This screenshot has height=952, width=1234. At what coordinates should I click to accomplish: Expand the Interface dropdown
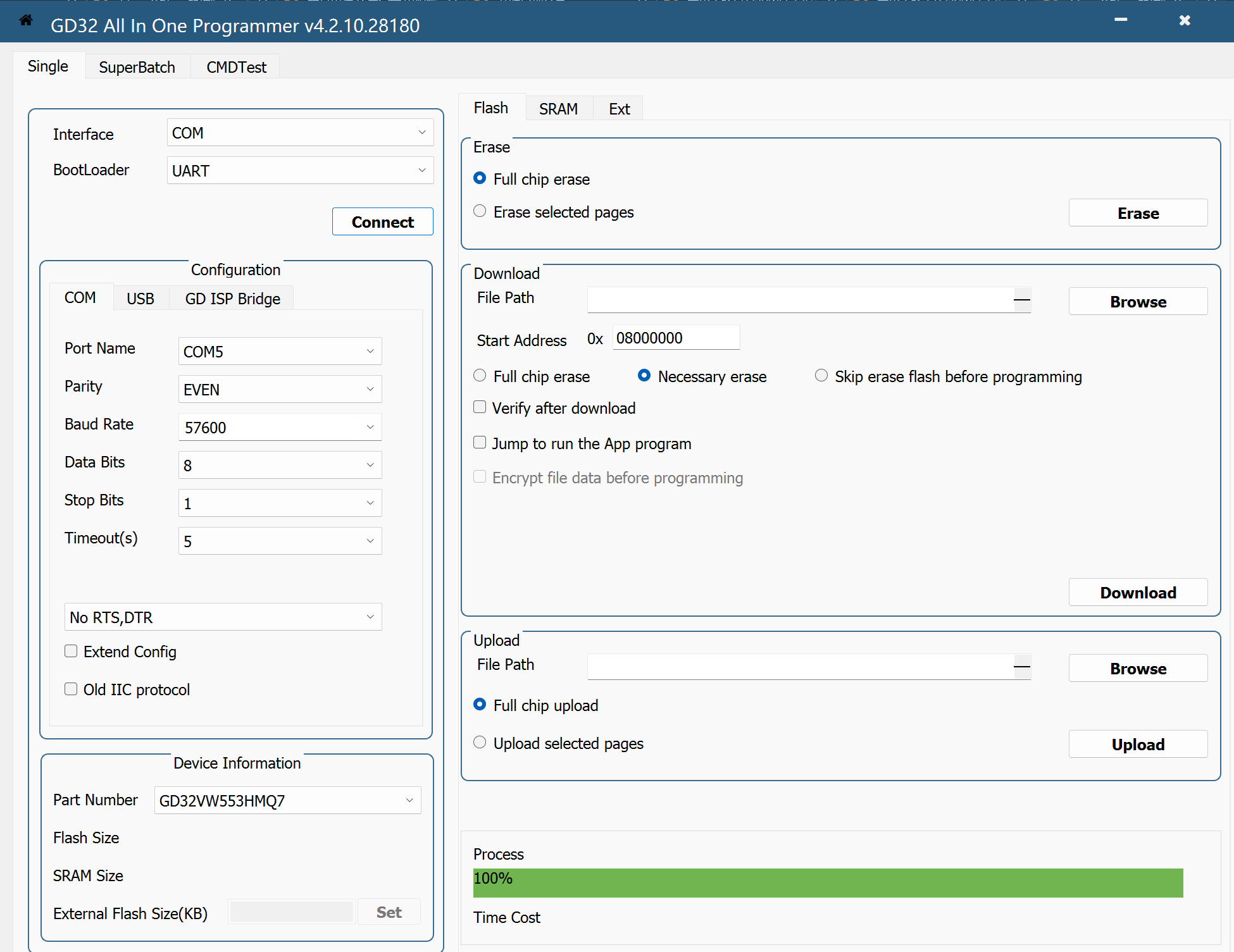point(301,133)
